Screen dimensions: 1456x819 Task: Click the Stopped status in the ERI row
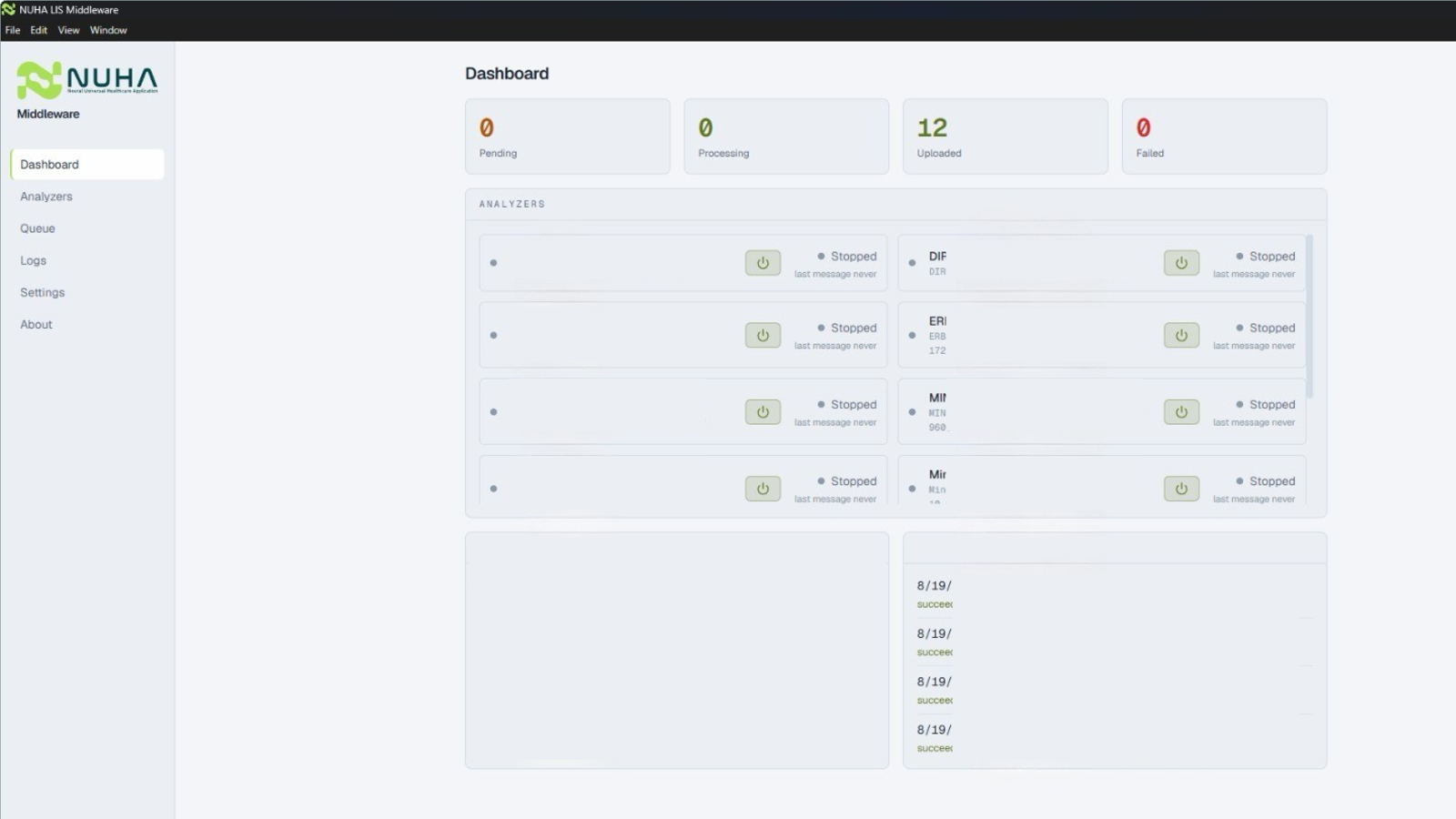click(x=1265, y=328)
